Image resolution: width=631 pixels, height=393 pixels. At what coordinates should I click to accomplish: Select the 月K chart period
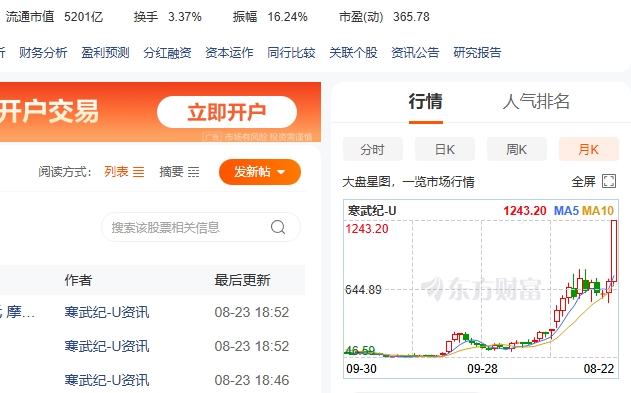(x=589, y=149)
